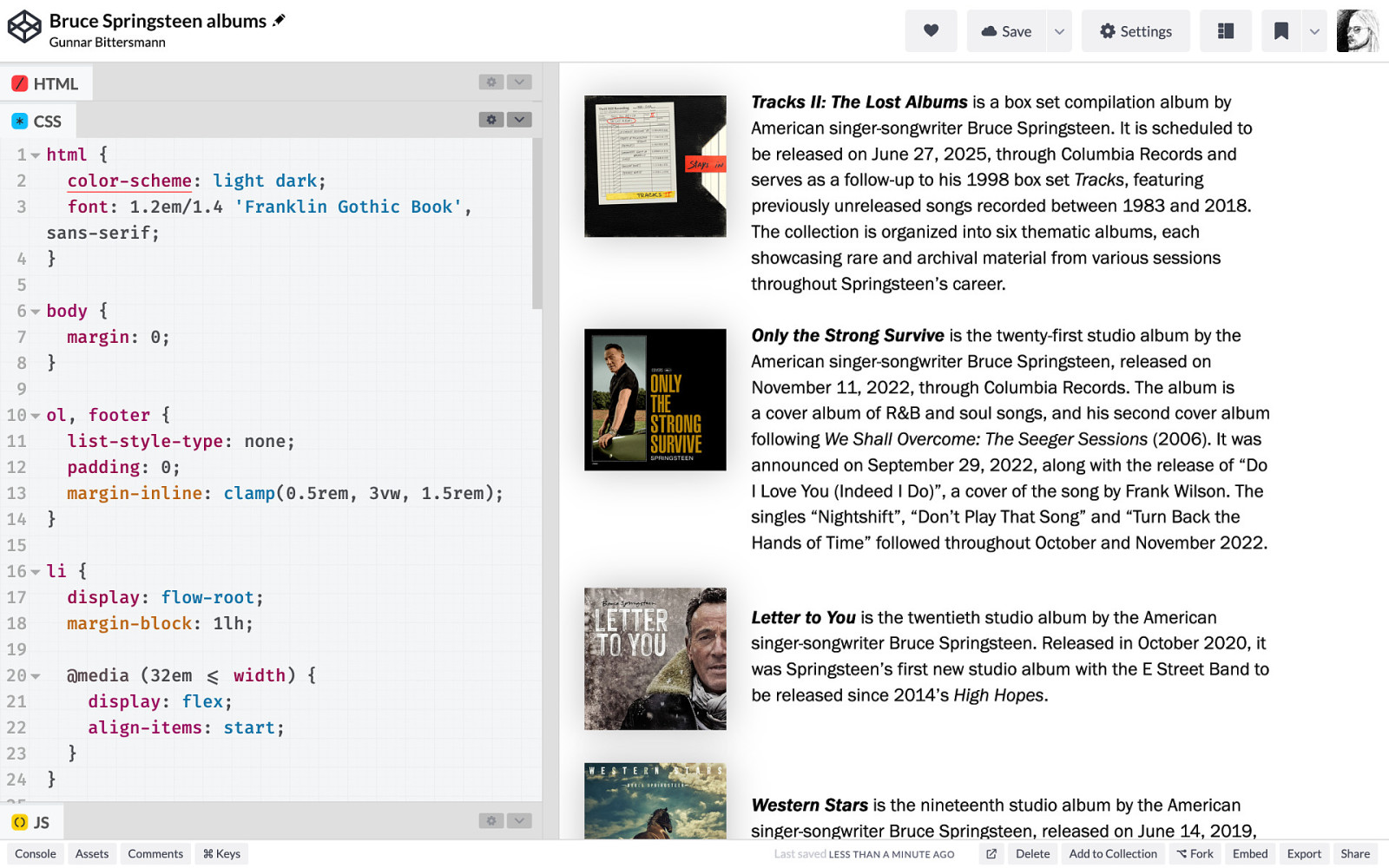Expand the HTML editor dropdown chevron
Viewport: 1389px width, 868px height.
519,82
